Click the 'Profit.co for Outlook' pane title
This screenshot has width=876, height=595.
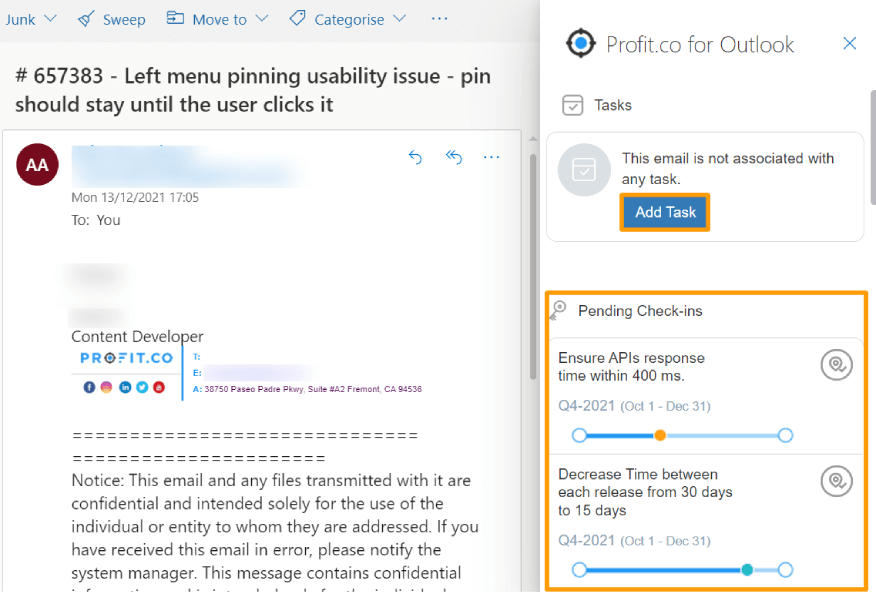(x=699, y=44)
